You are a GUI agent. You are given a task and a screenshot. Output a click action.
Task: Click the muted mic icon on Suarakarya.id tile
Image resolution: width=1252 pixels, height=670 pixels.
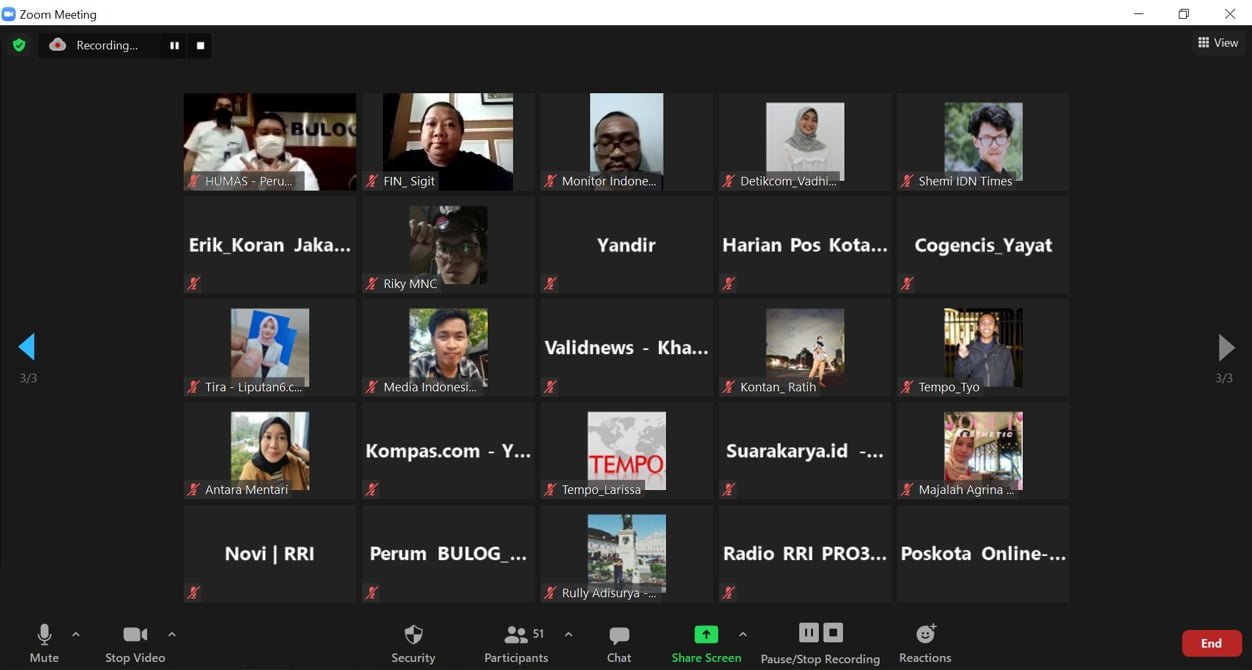(729, 490)
